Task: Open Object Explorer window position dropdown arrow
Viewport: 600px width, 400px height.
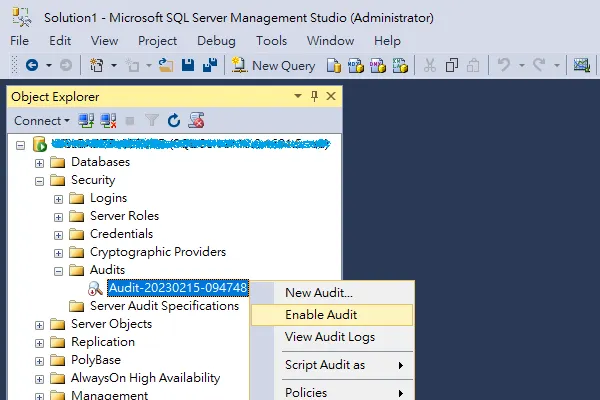Action: click(298, 96)
